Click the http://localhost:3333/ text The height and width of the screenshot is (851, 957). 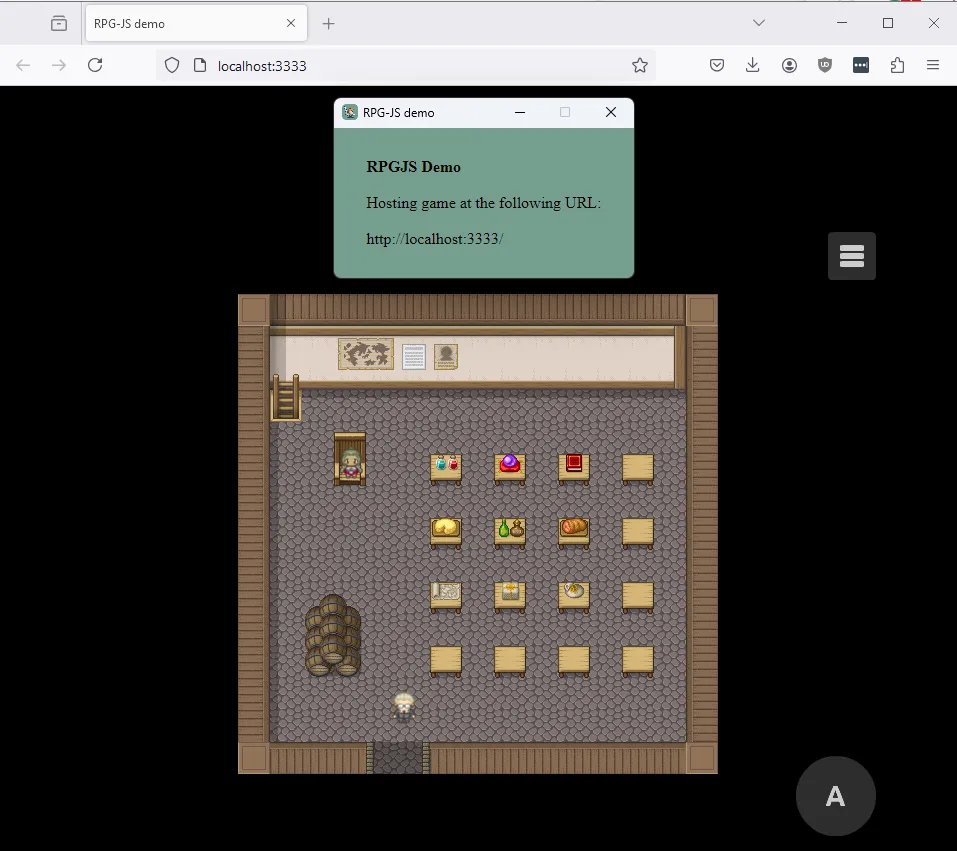pyautogui.click(x=435, y=239)
